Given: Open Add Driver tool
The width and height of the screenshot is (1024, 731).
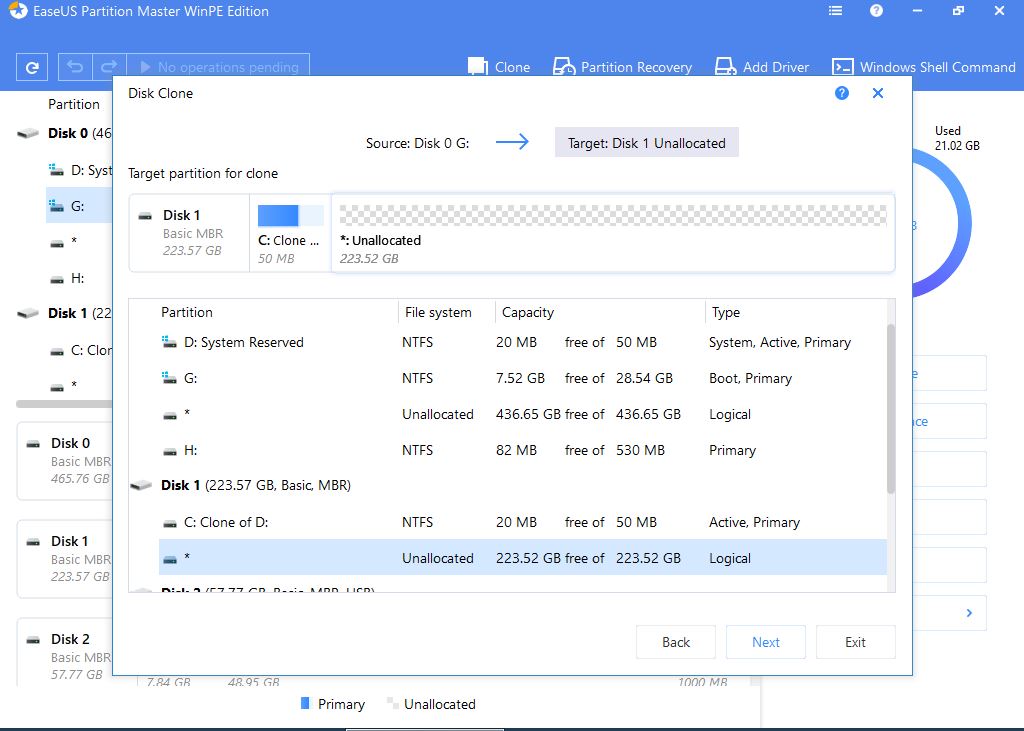Looking at the screenshot, I should pyautogui.click(x=762, y=67).
